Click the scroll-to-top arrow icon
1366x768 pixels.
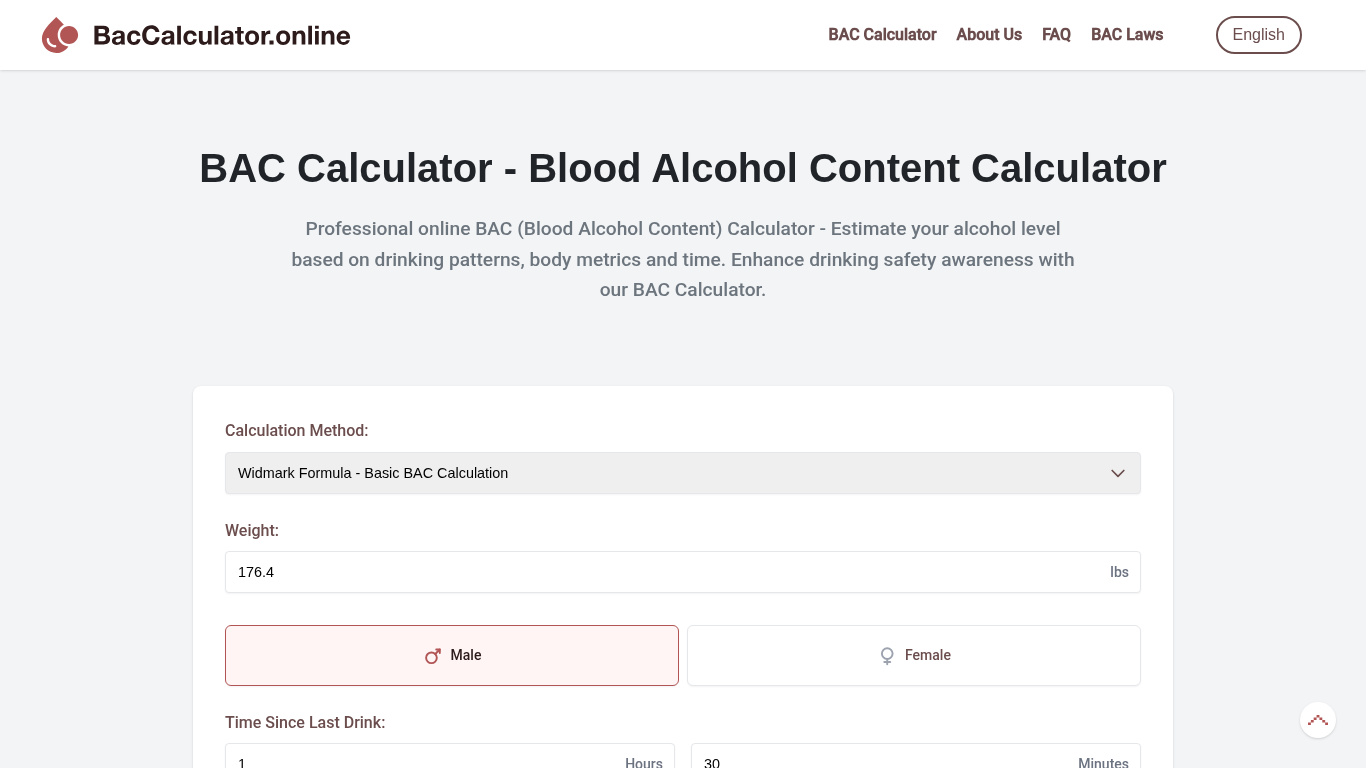(x=1317, y=719)
